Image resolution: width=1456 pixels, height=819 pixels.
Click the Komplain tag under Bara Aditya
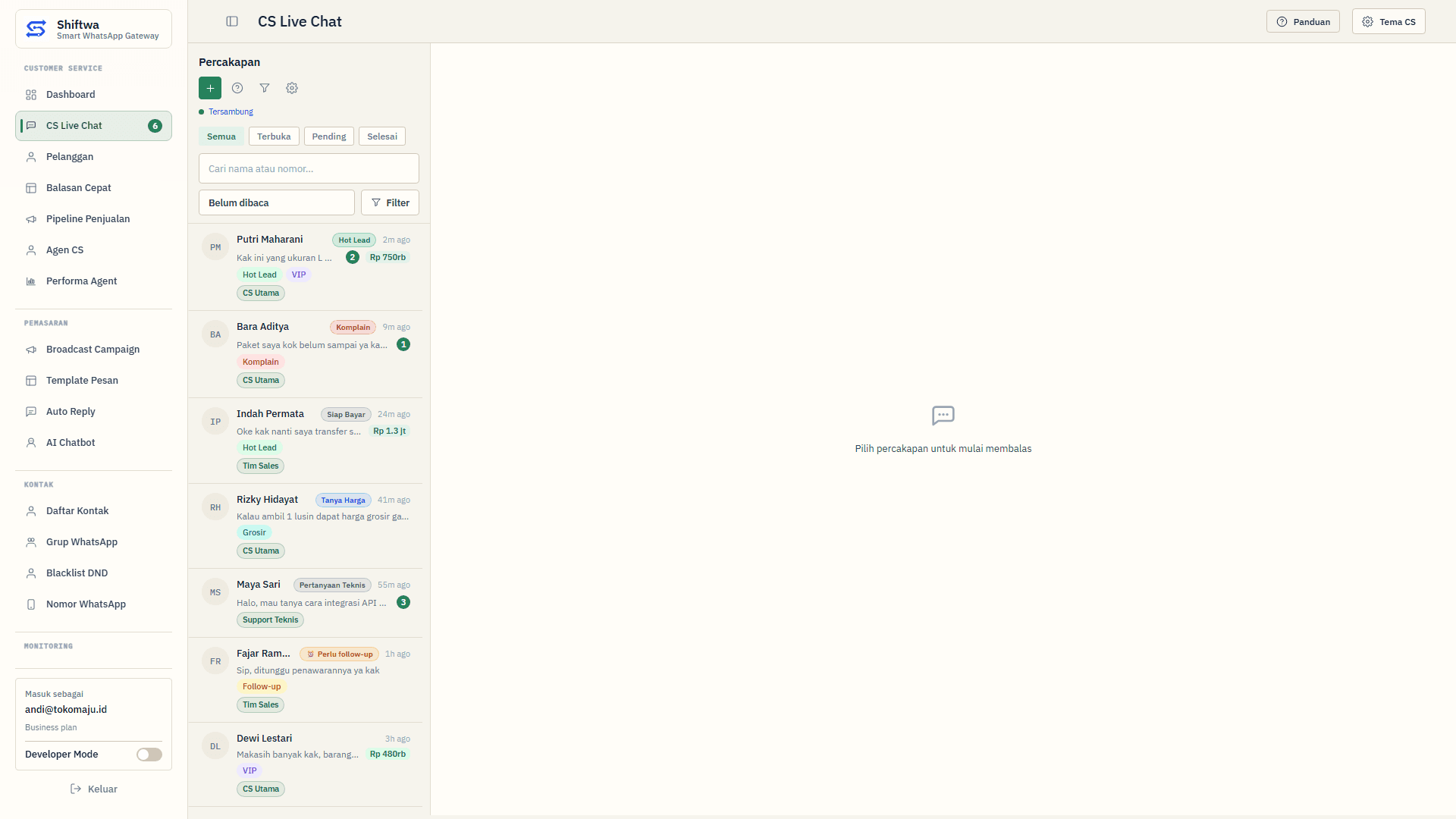[x=260, y=362]
